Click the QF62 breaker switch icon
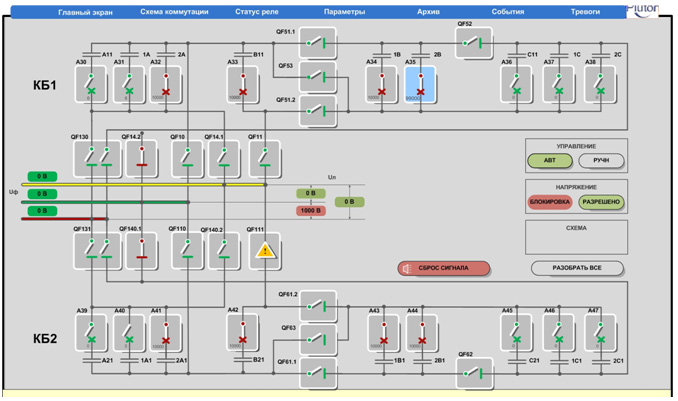The image size is (678, 401). click(474, 373)
